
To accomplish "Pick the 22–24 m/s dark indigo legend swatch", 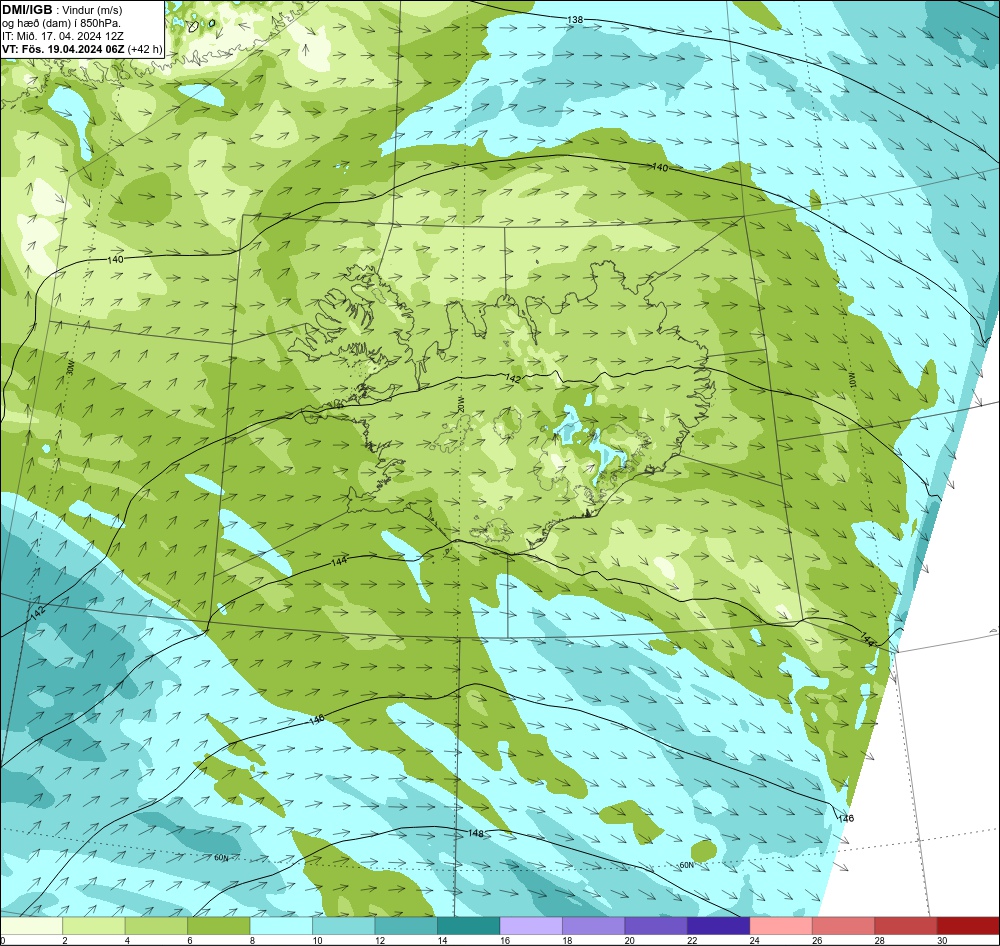I will (719, 926).
